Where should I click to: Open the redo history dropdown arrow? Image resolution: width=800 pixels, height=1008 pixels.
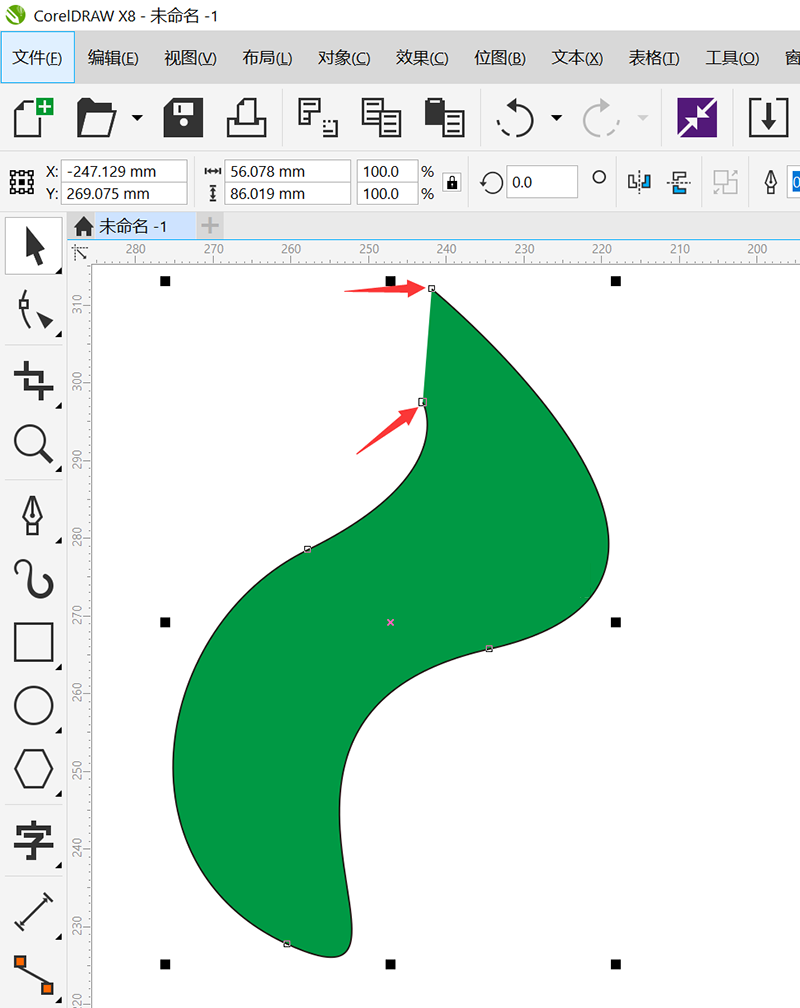click(642, 118)
